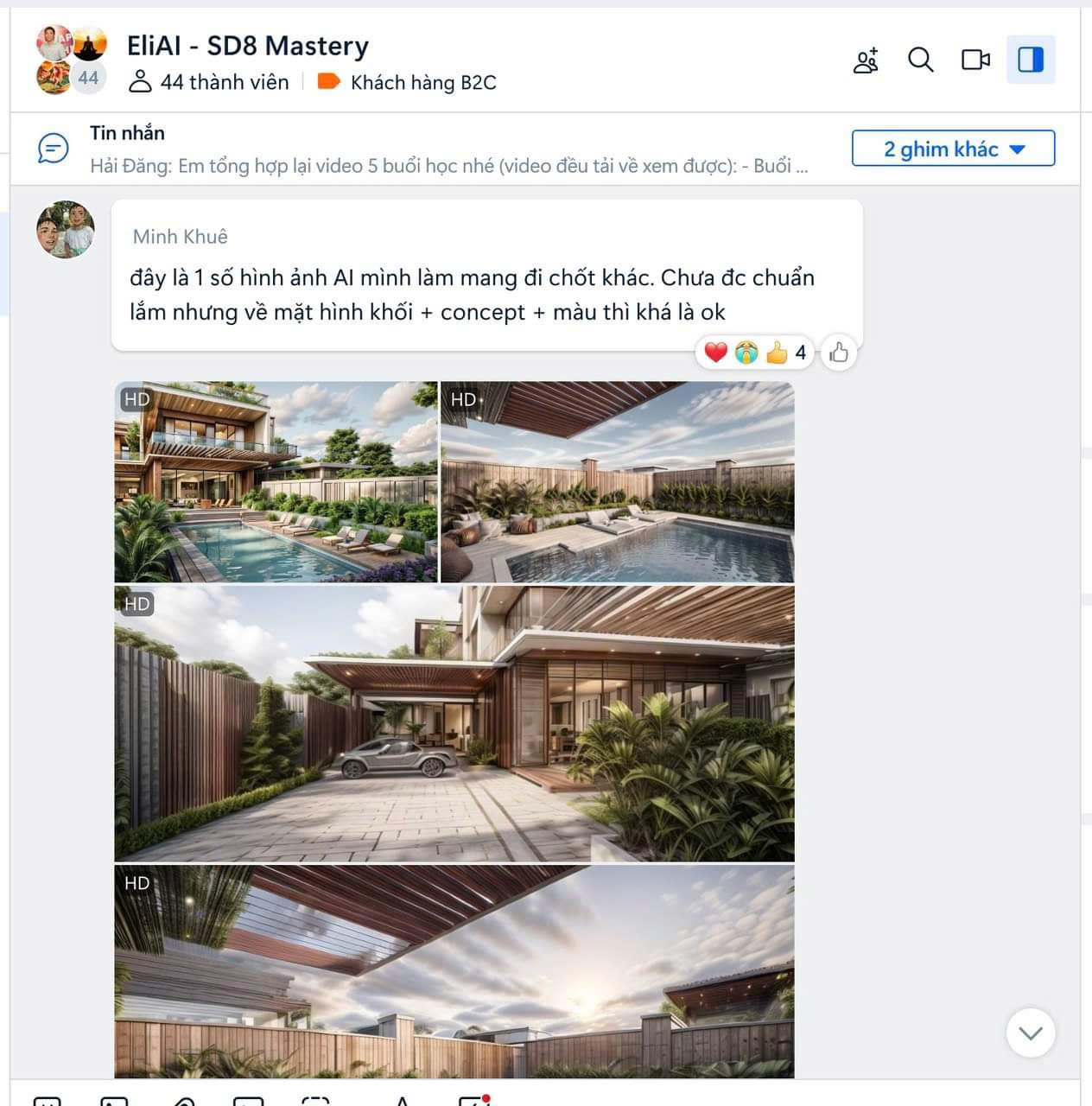Open the sunset pergola fence image
1092x1106 pixels.
454,971
